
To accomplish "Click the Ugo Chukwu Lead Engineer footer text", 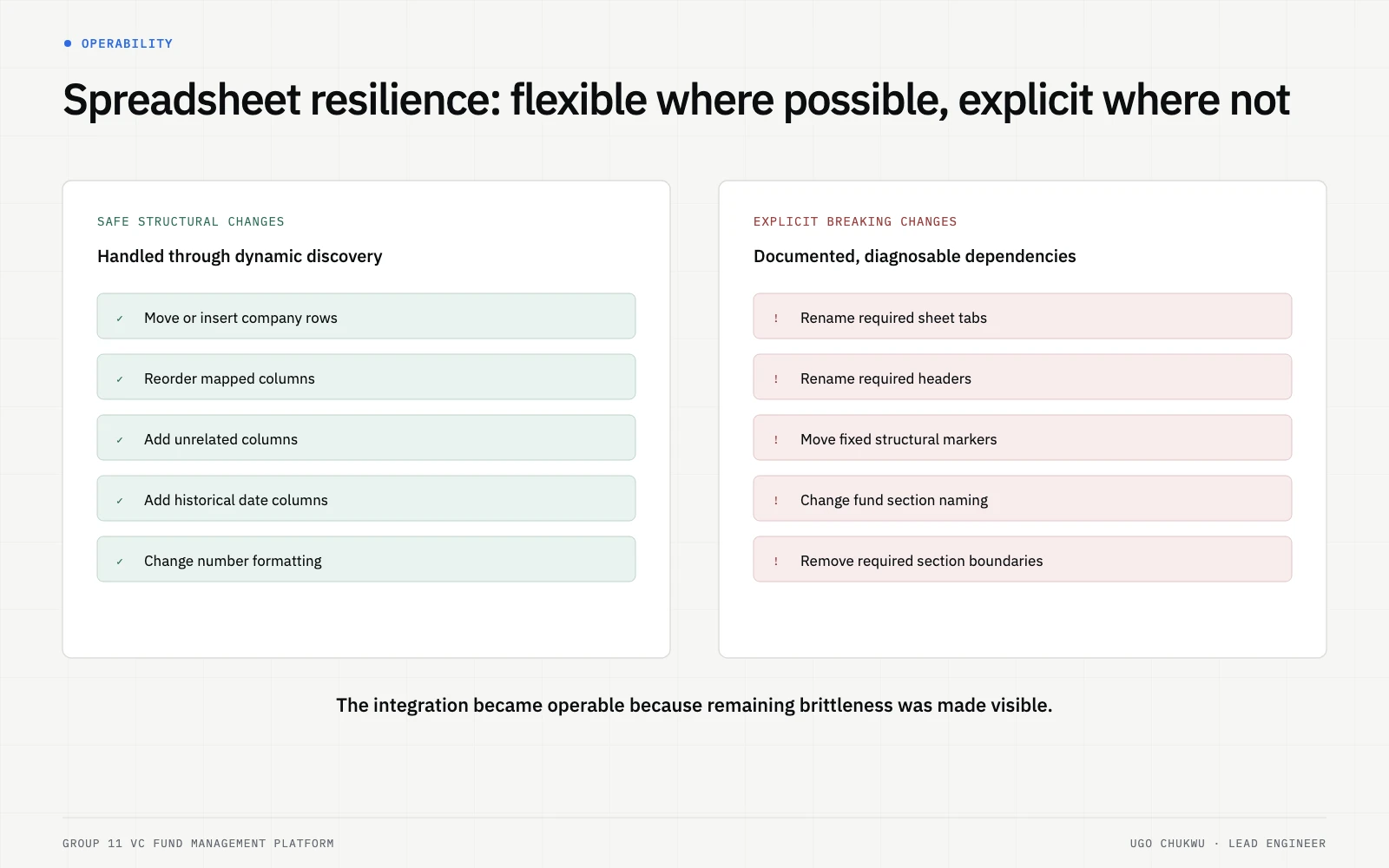I will tap(1228, 844).
